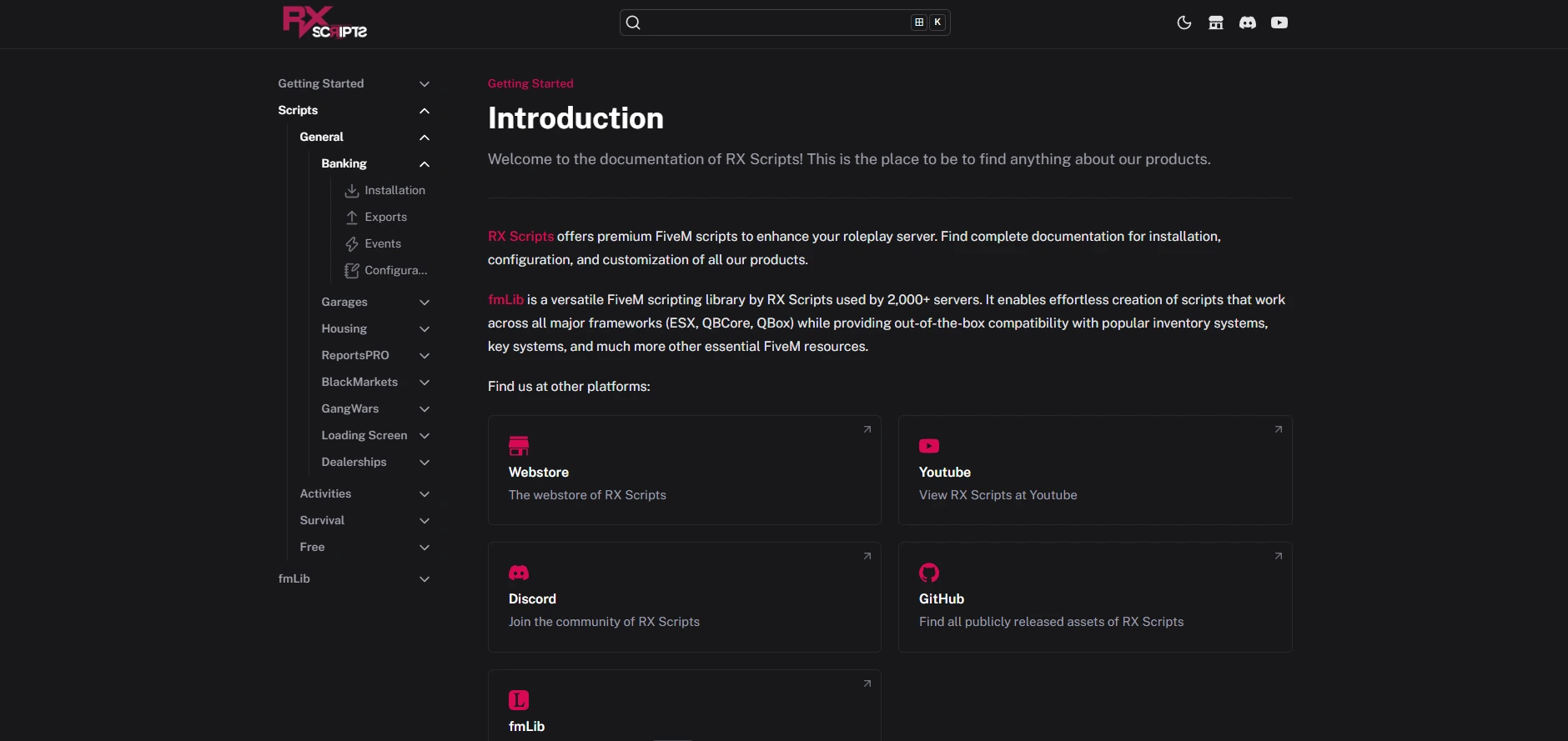
Task: Open YouTube icon in top header
Action: [x=1279, y=23]
